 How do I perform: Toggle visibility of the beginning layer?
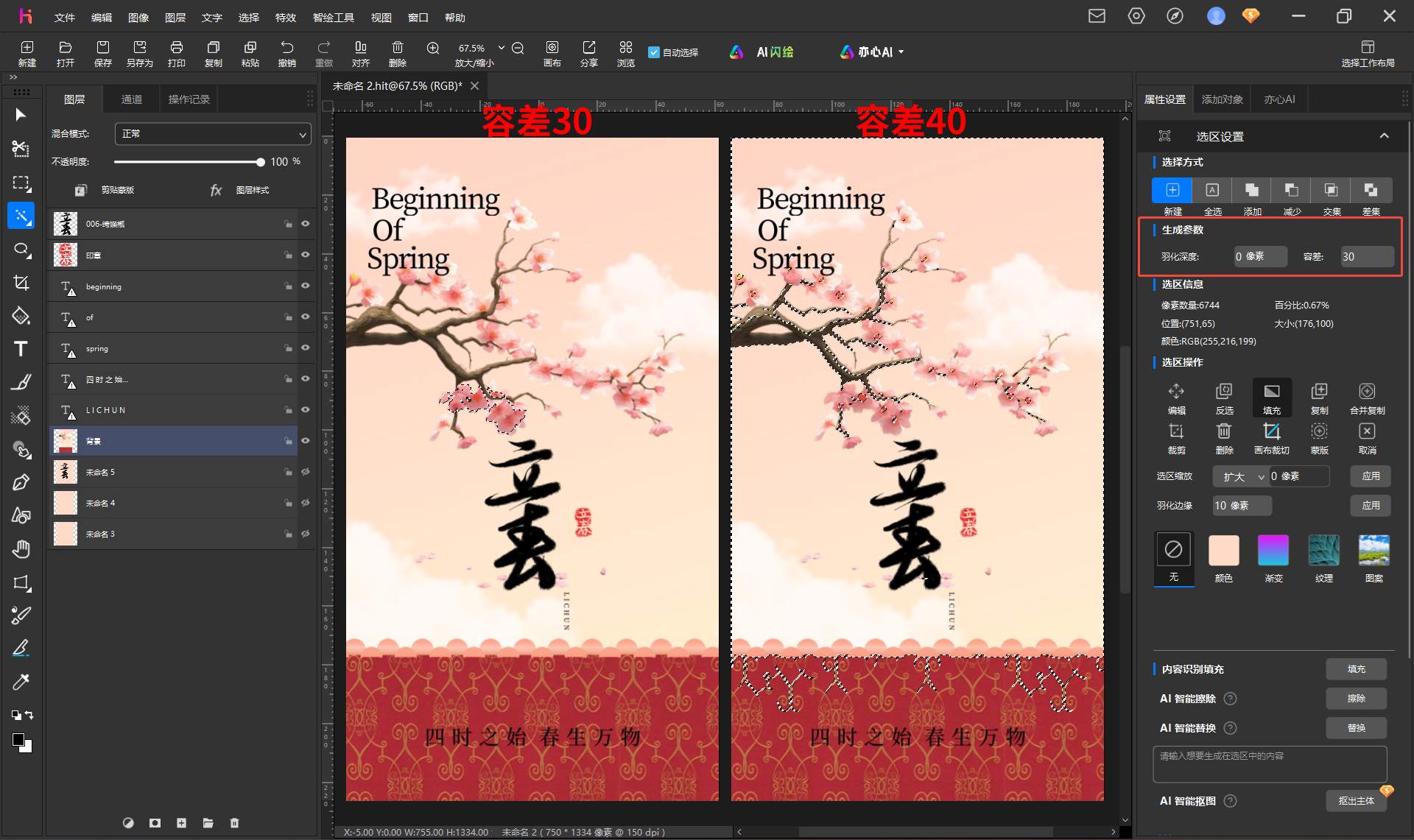tap(305, 286)
